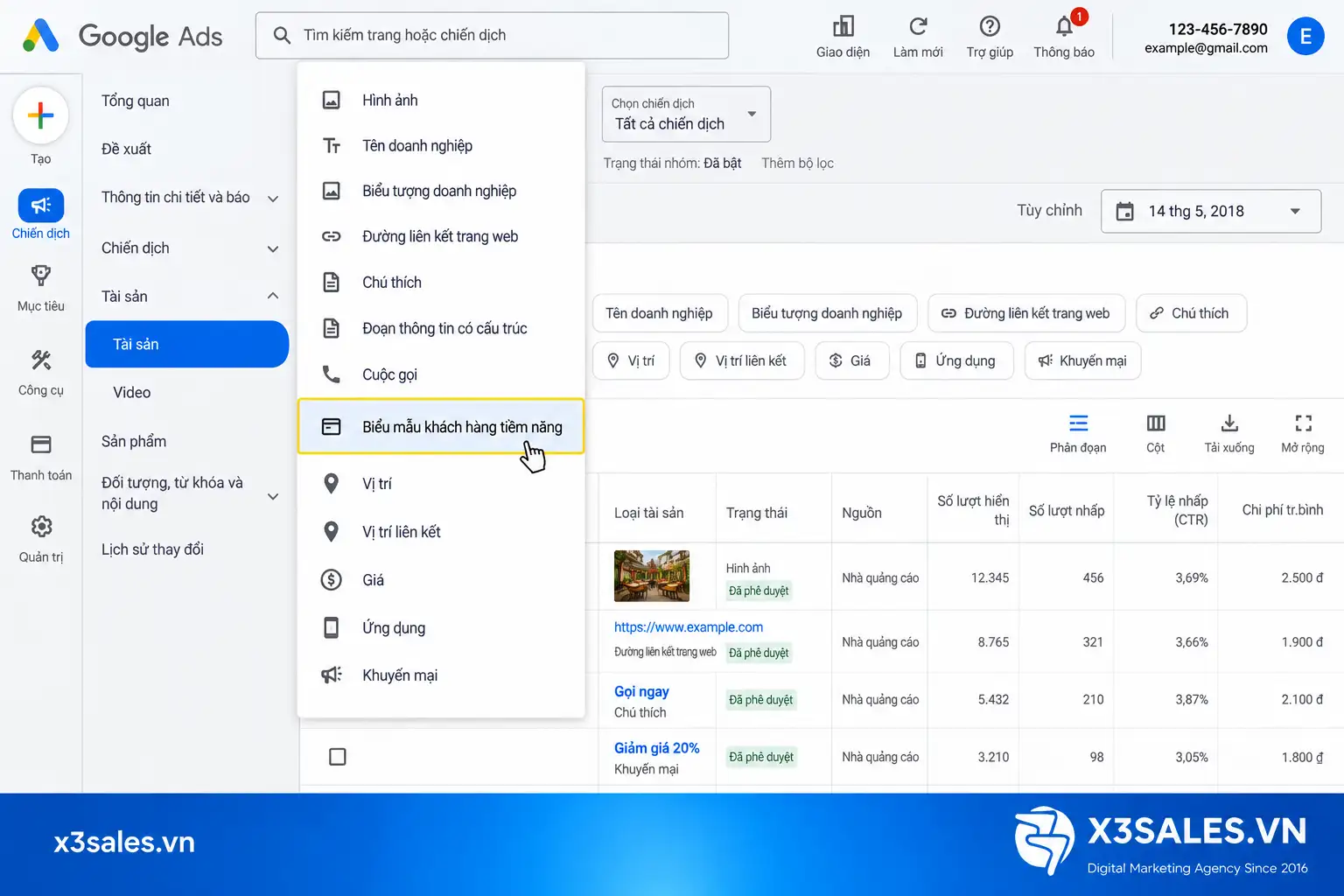Click Thêm bộ lọc
The height and width of the screenshot is (896, 1344).
coord(797,163)
